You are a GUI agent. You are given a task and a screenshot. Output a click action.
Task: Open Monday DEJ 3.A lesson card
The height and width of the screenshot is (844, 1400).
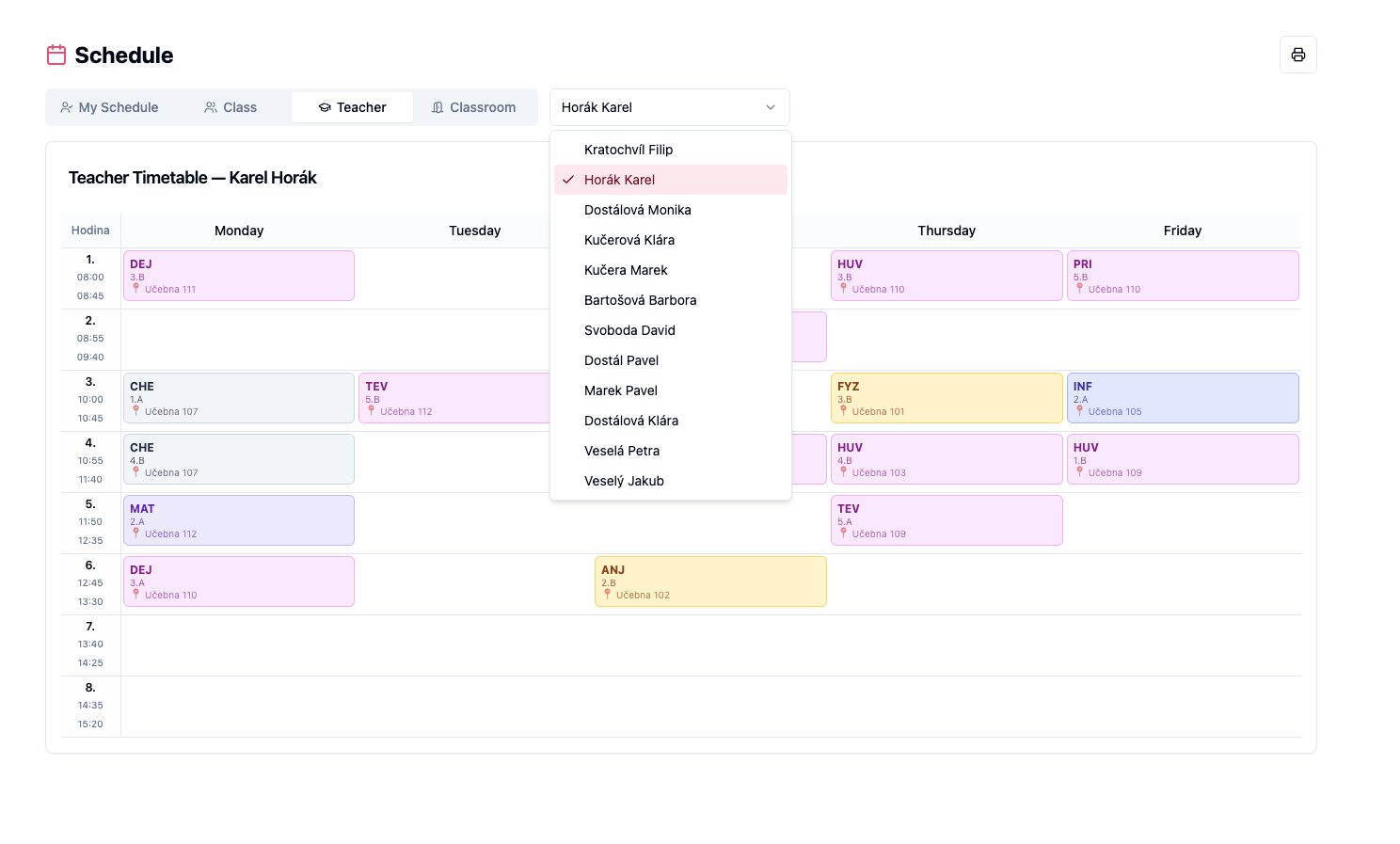point(239,581)
